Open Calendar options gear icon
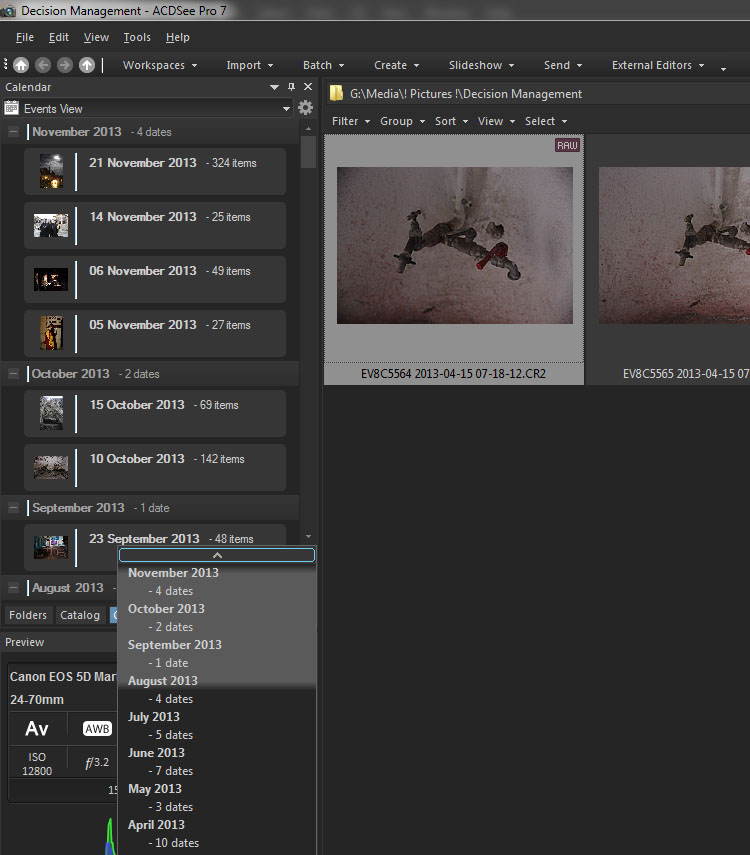Viewport: 750px width, 855px height. [x=306, y=108]
